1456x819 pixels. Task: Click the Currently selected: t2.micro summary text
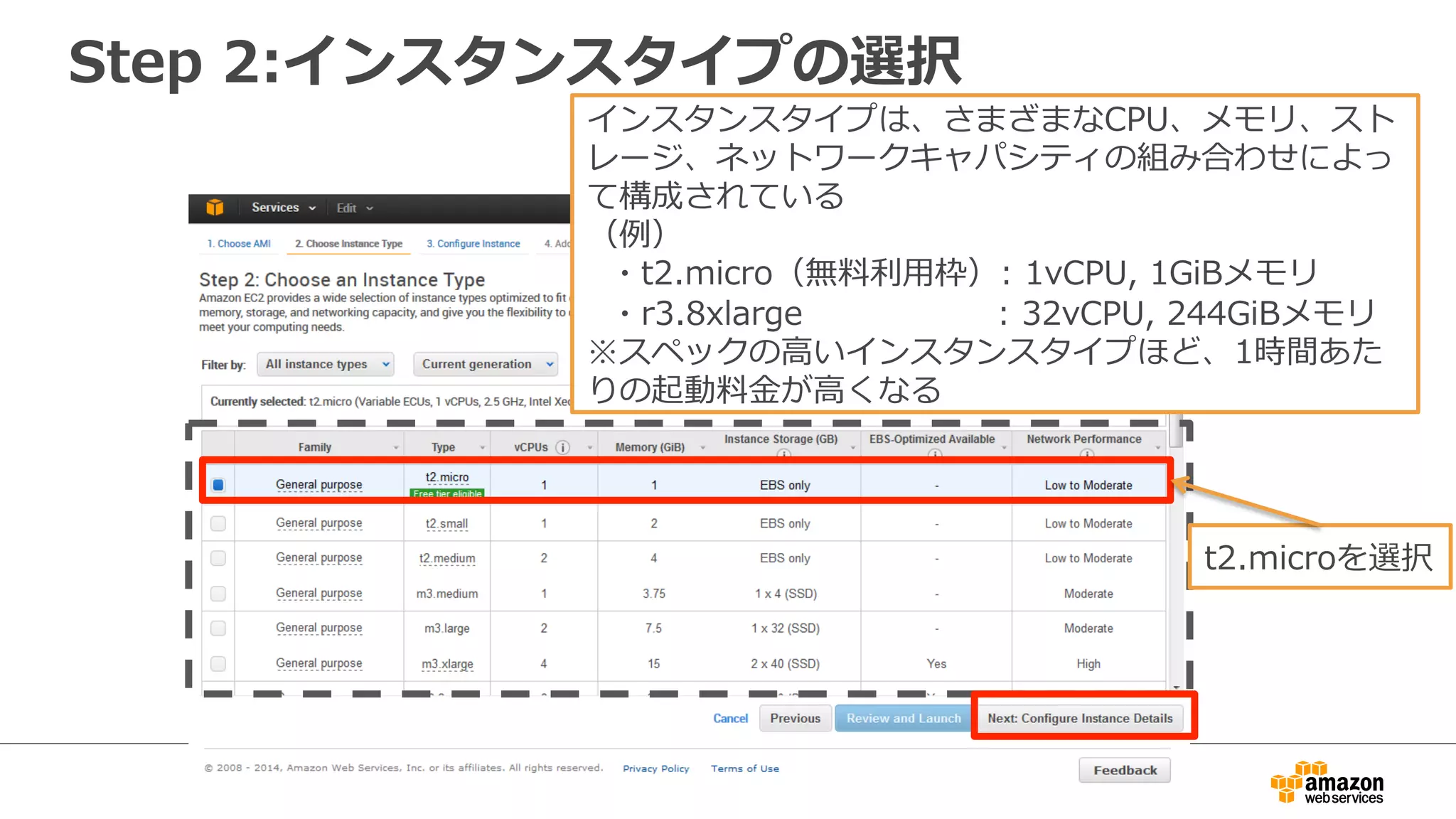point(390,402)
